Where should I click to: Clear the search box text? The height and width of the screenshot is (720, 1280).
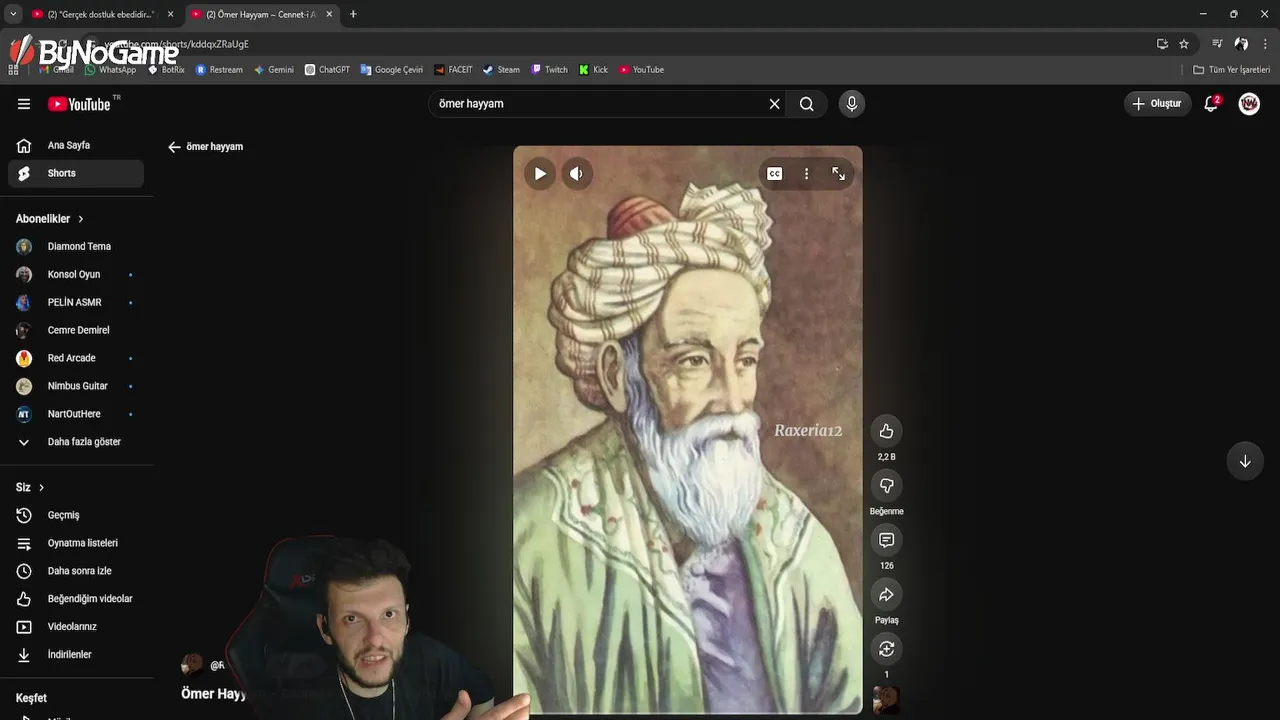tap(774, 104)
